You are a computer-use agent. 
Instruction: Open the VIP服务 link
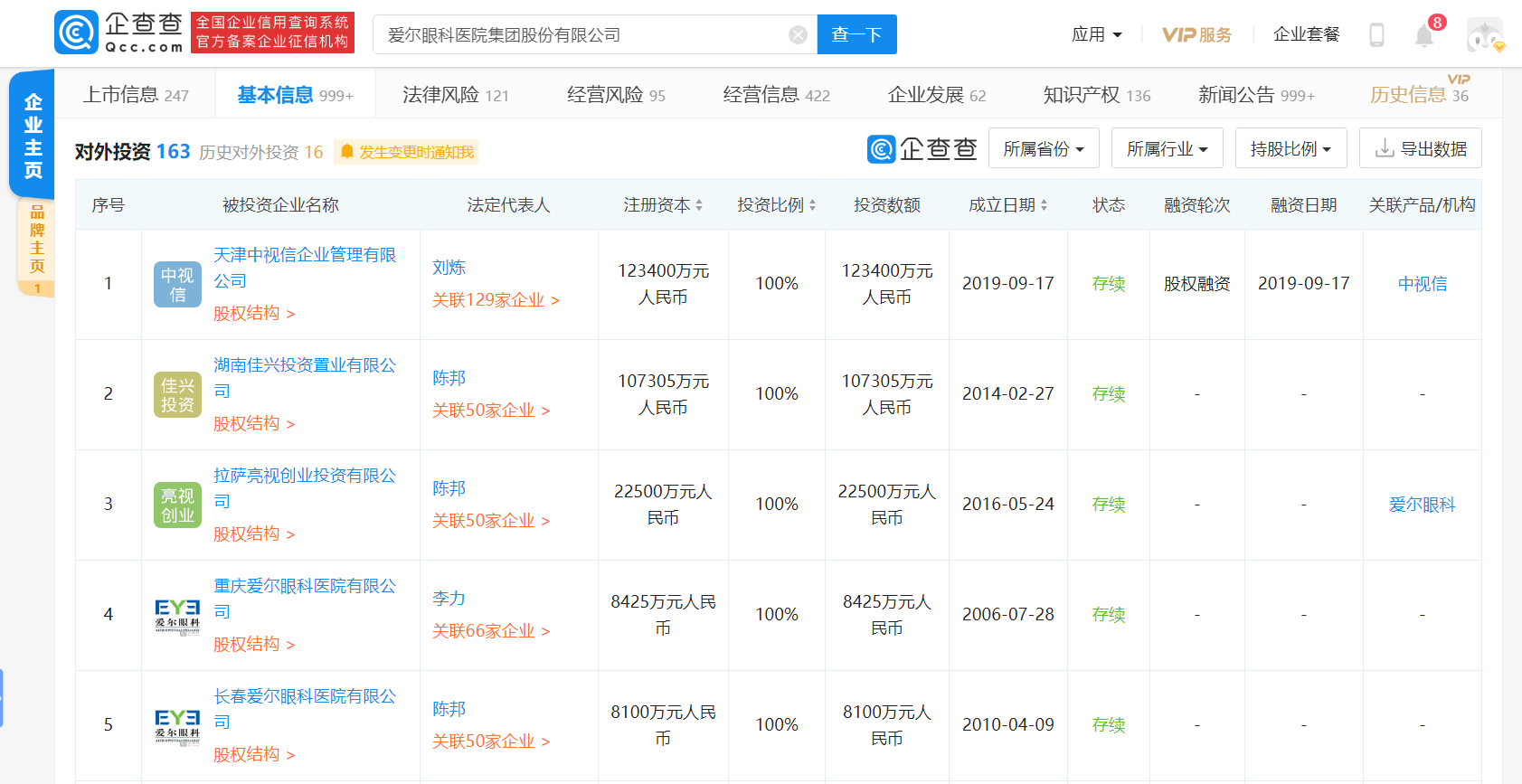pyautogui.click(x=1196, y=34)
